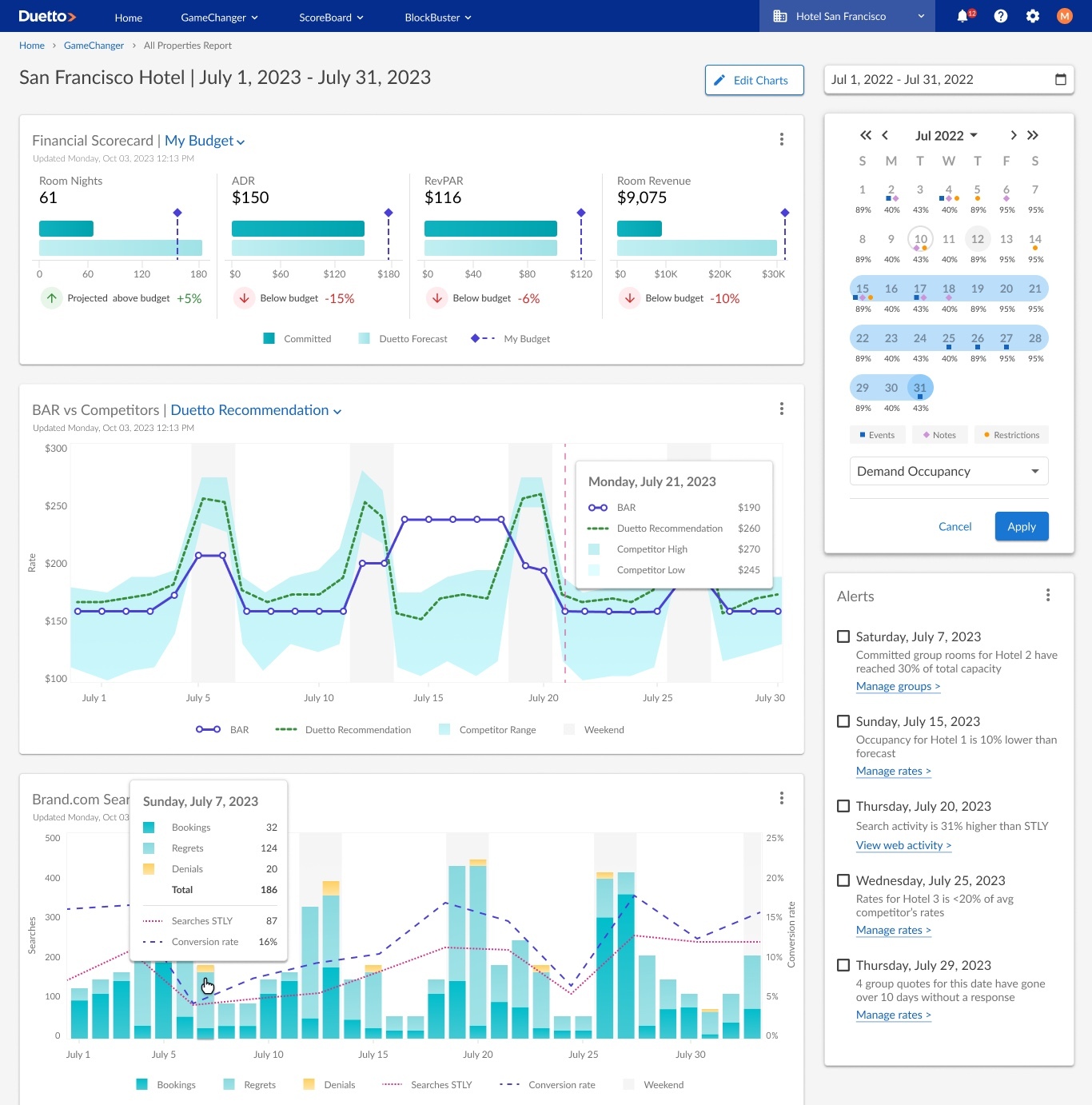Open the My Budget dropdown
The height and width of the screenshot is (1105, 1092).
click(x=205, y=141)
